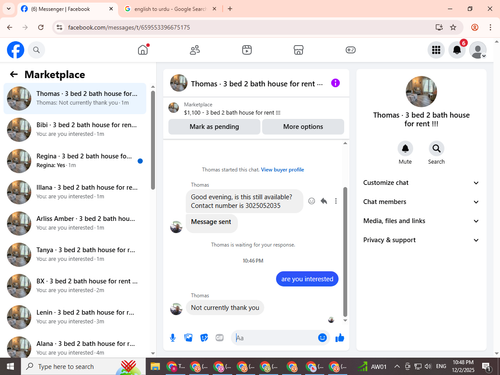Click the conversation list scrollbar

[153, 140]
